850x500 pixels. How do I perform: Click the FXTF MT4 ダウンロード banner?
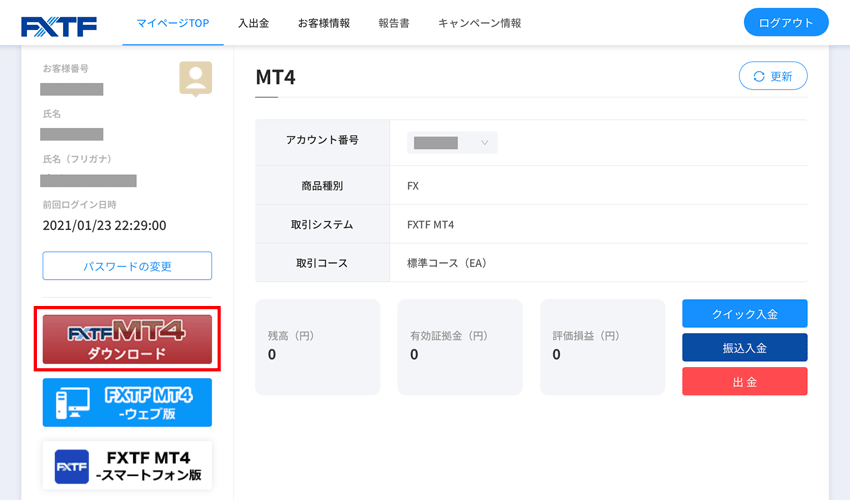127,339
